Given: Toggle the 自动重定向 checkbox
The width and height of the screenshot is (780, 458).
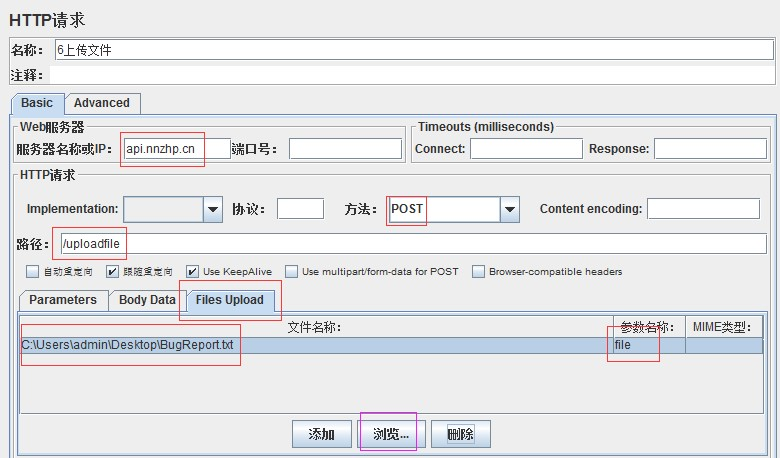Looking at the screenshot, I should click(32, 272).
